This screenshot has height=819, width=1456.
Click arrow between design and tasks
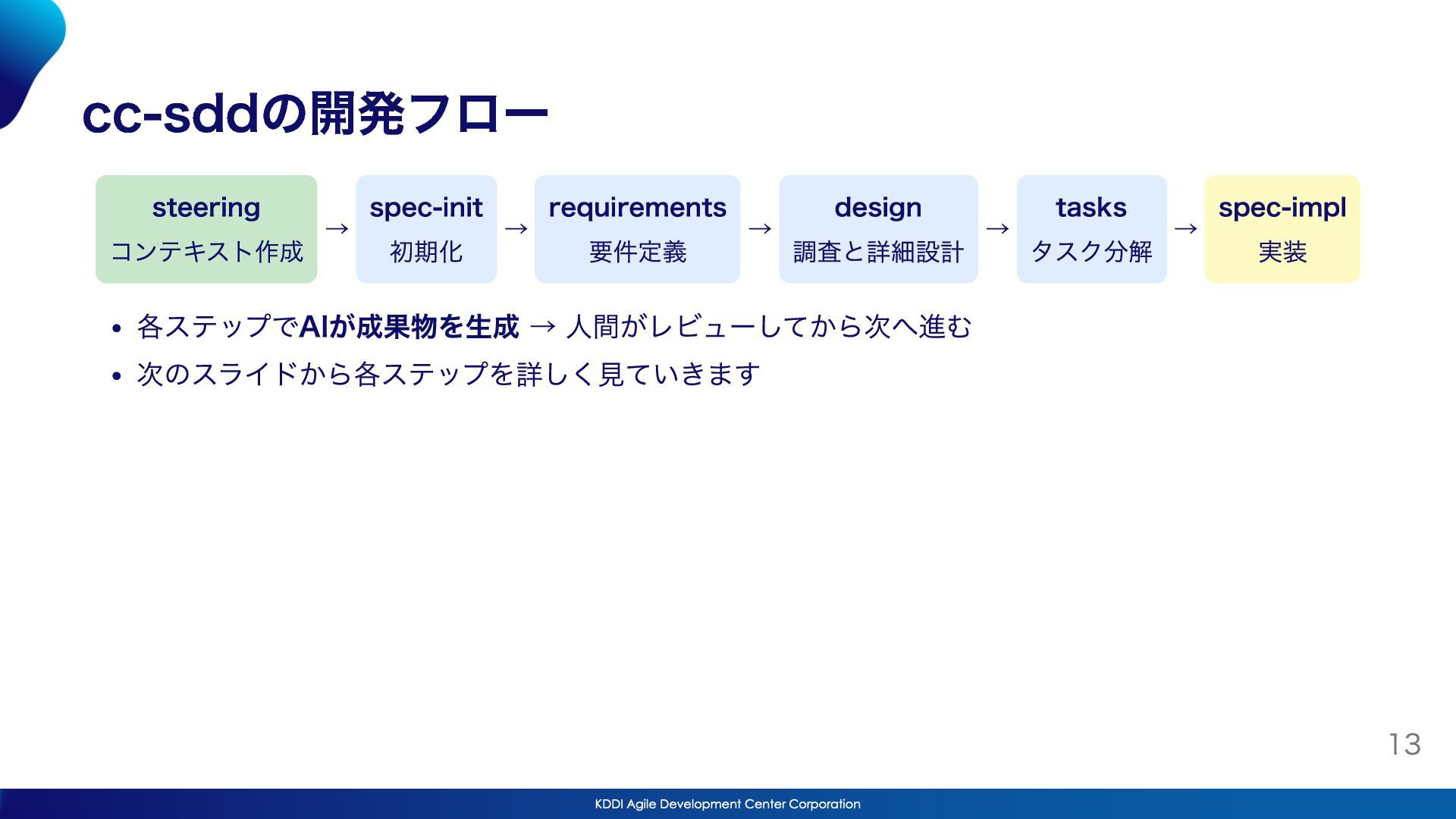(997, 229)
